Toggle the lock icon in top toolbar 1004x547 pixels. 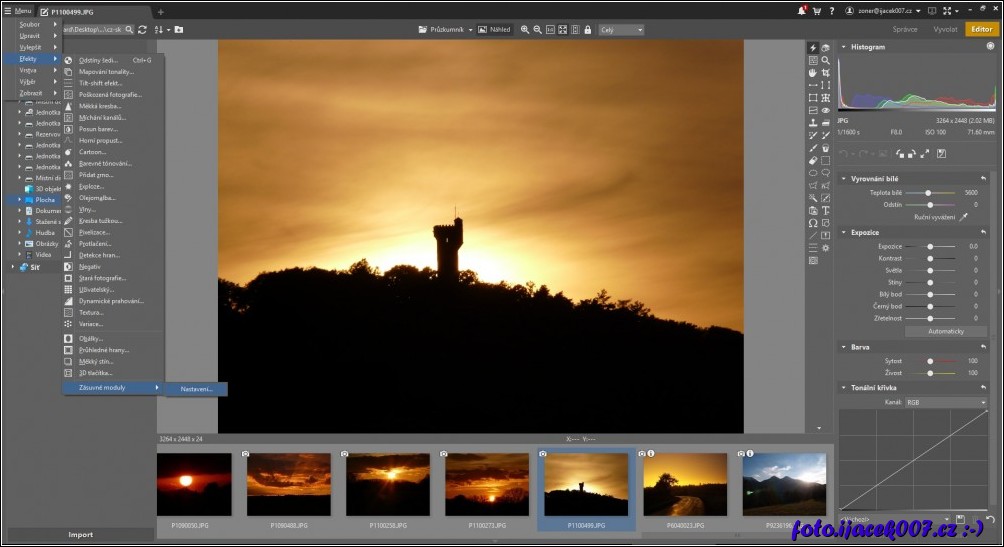pyautogui.click(x=588, y=30)
